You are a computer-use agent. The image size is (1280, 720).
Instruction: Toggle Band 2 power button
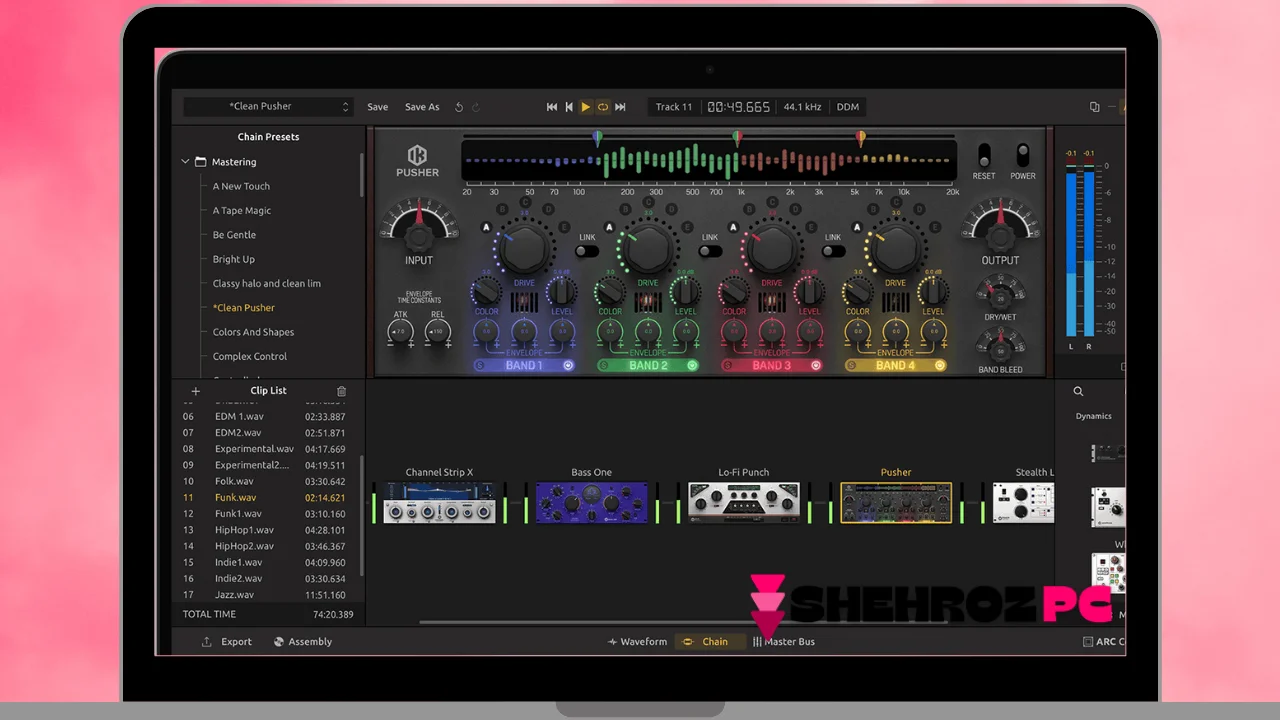click(x=692, y=366)
